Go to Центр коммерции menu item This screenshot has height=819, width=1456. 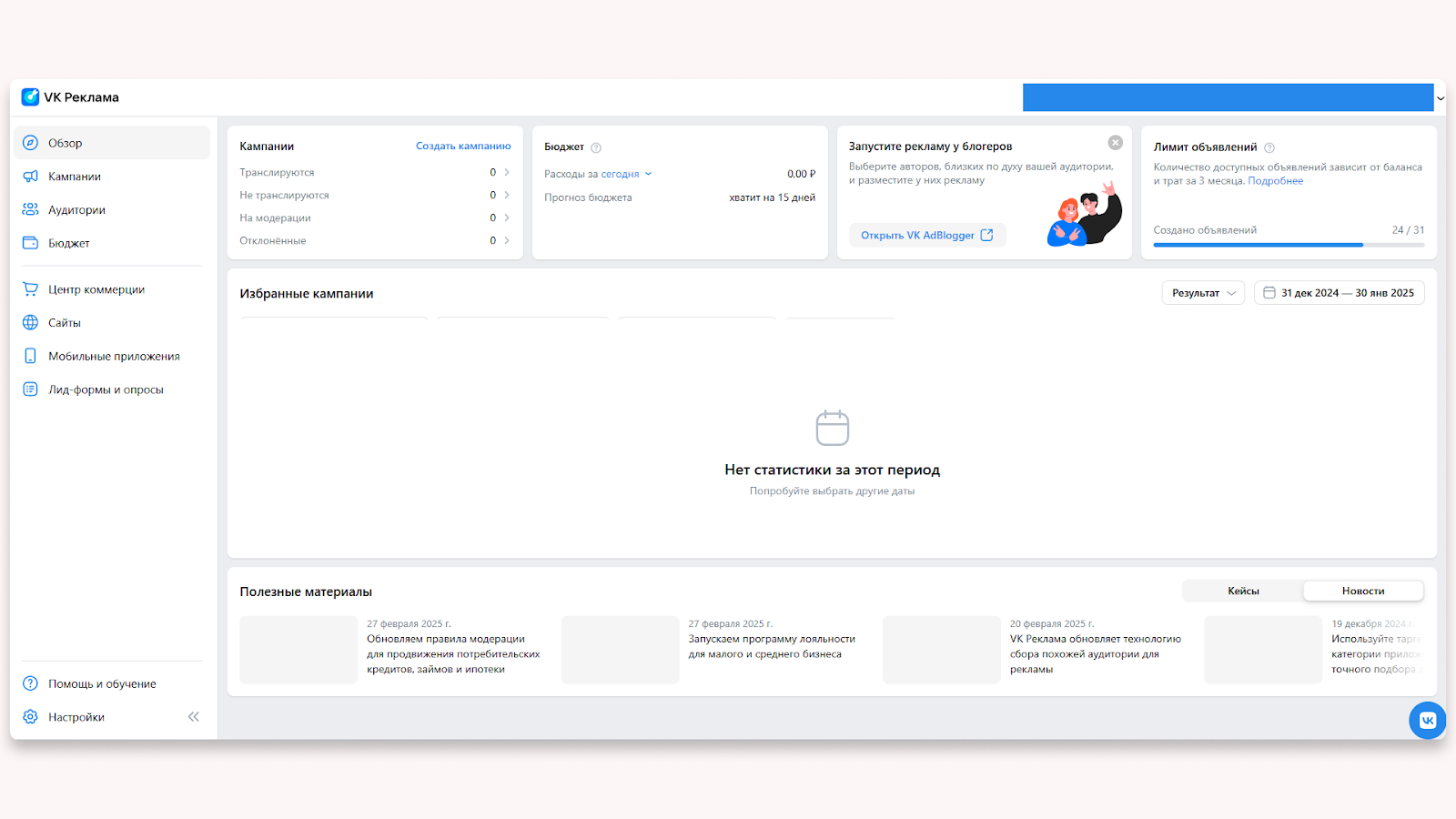click(112, 289)
